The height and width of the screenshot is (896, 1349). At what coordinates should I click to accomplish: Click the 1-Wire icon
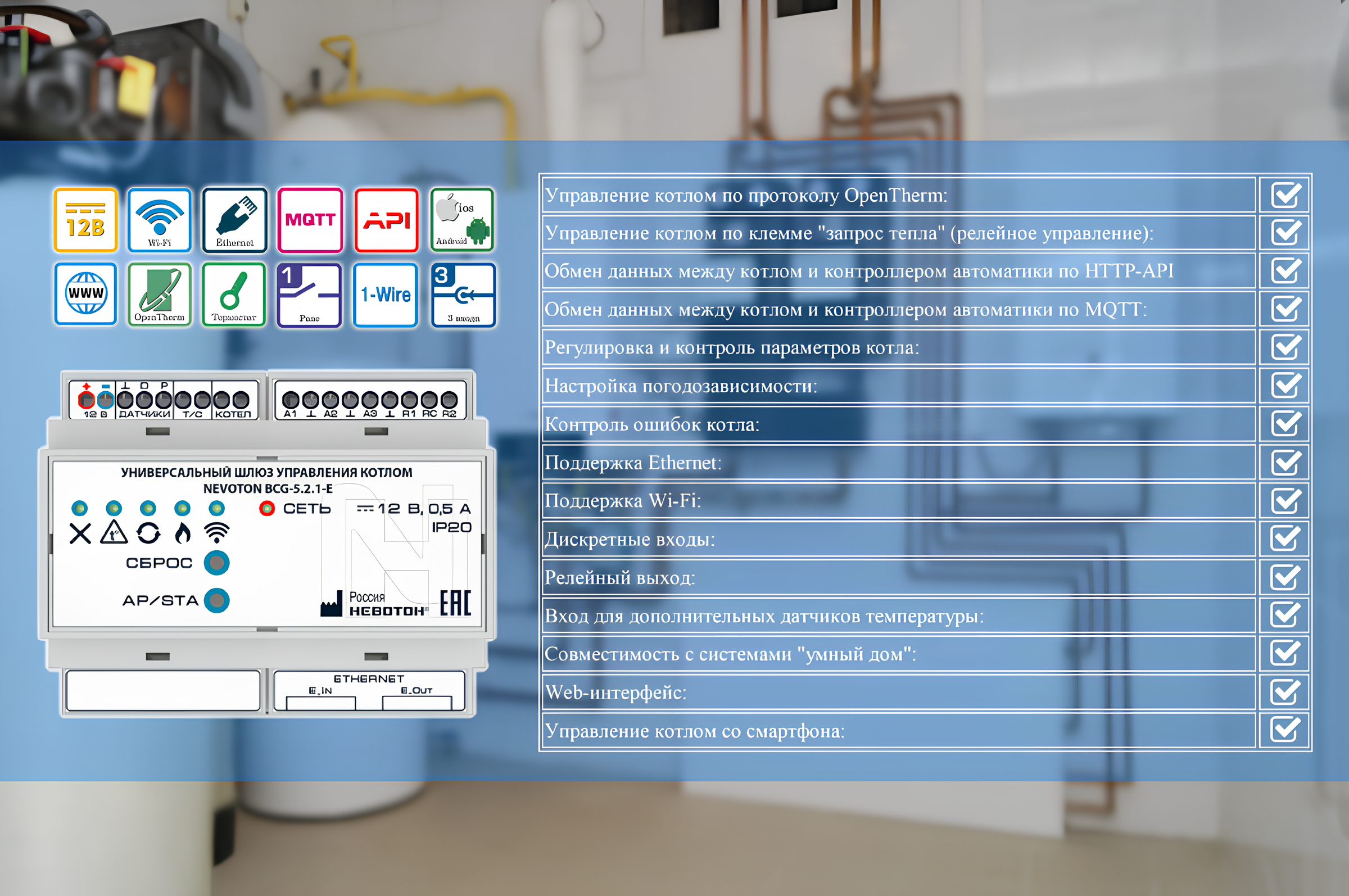pos(386,295)
